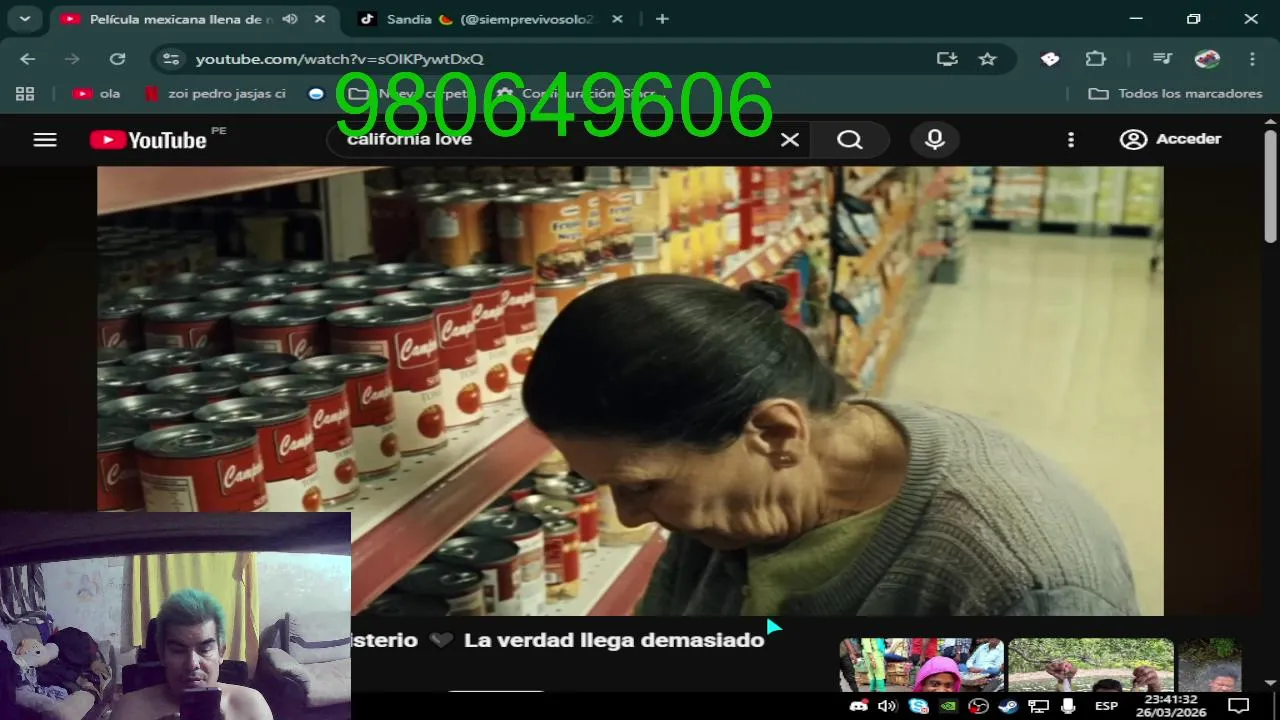1280x720 pixels.
Task: Switch to the Película mexicana YouTube tab
Action: [x=180, y=19]
